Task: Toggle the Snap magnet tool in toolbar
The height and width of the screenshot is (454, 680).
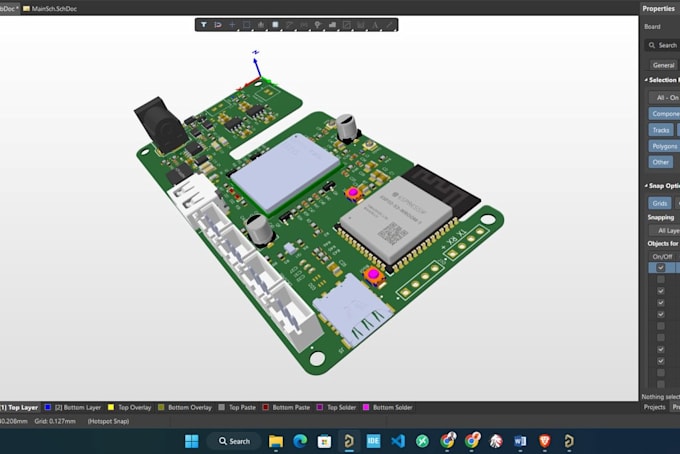Action: click(218, 25)
